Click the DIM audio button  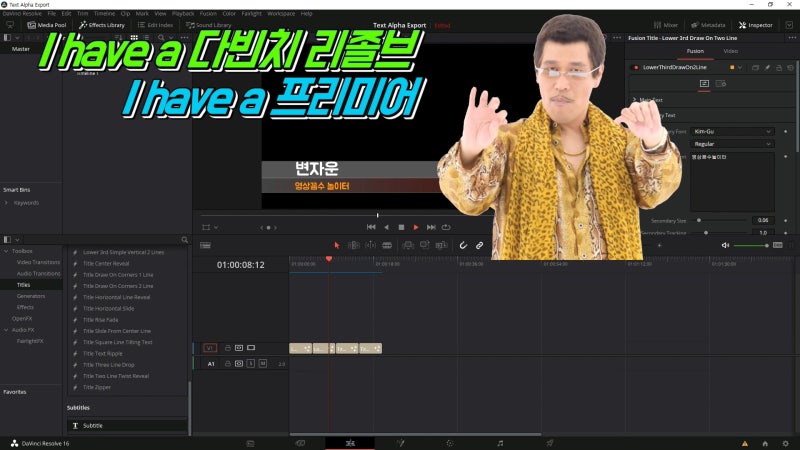point(778,245)
